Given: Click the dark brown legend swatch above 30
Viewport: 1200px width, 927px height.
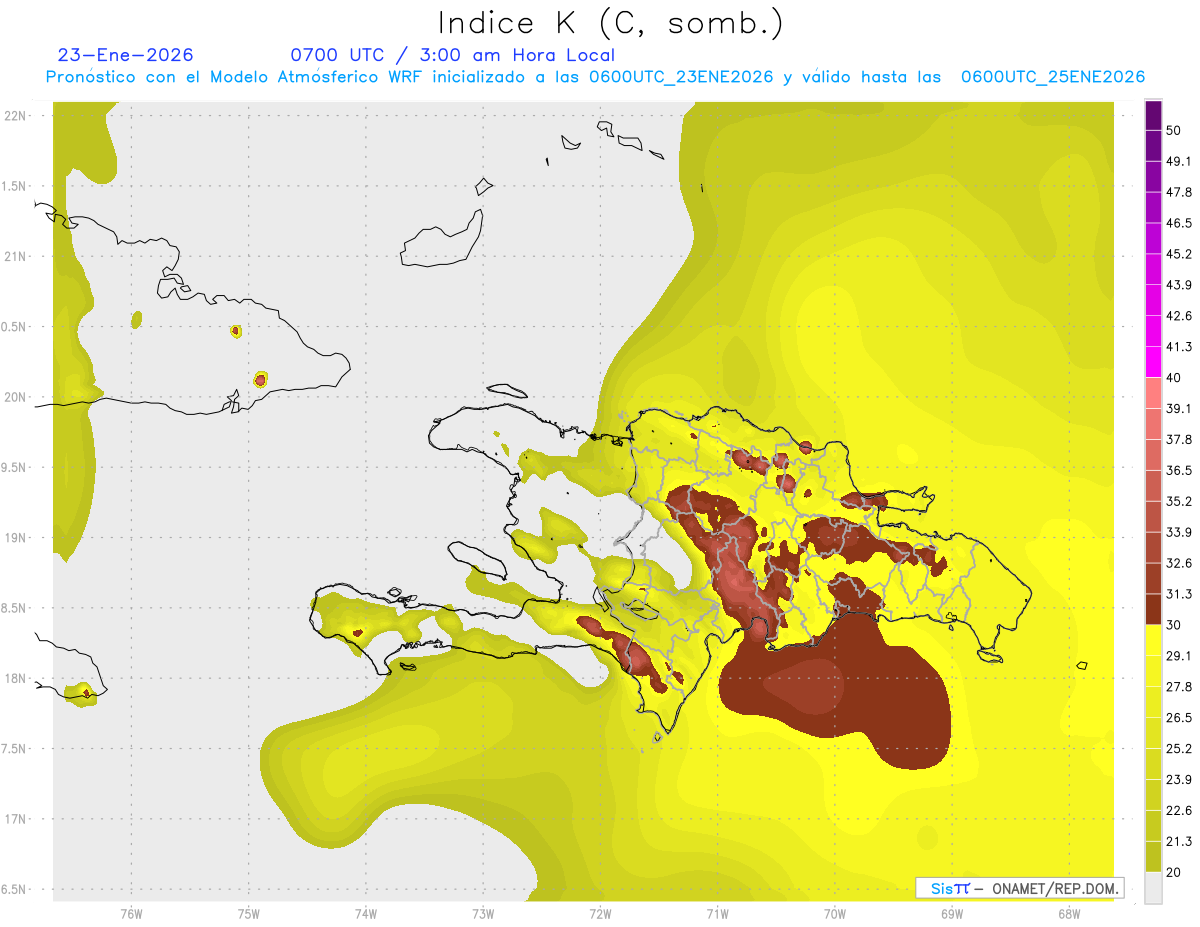Looking at the screenshot, I should [1154, 609].
